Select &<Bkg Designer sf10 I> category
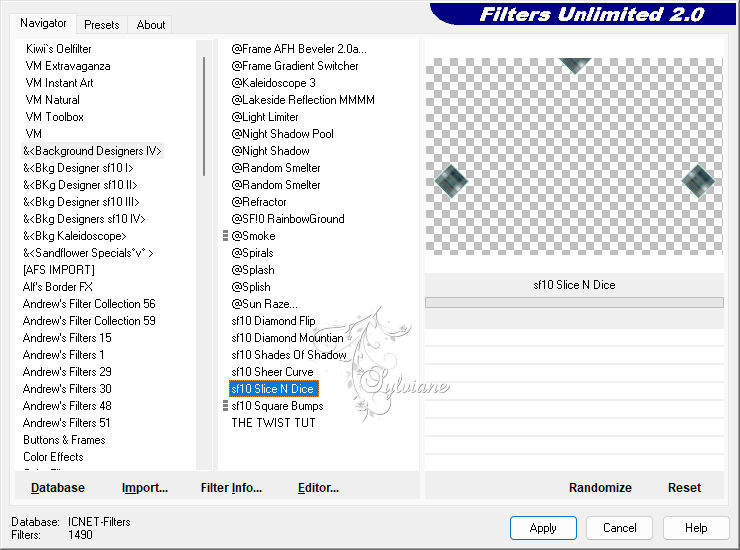The image size is (740, 550). click(x=78, y=168)
